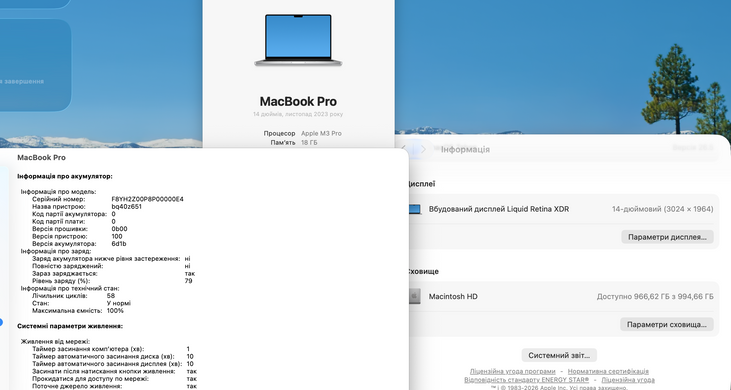Click the Стан: У нормі row
Image resolution: width=731 pixels, height=390 pixels.
tap(82, 303)
